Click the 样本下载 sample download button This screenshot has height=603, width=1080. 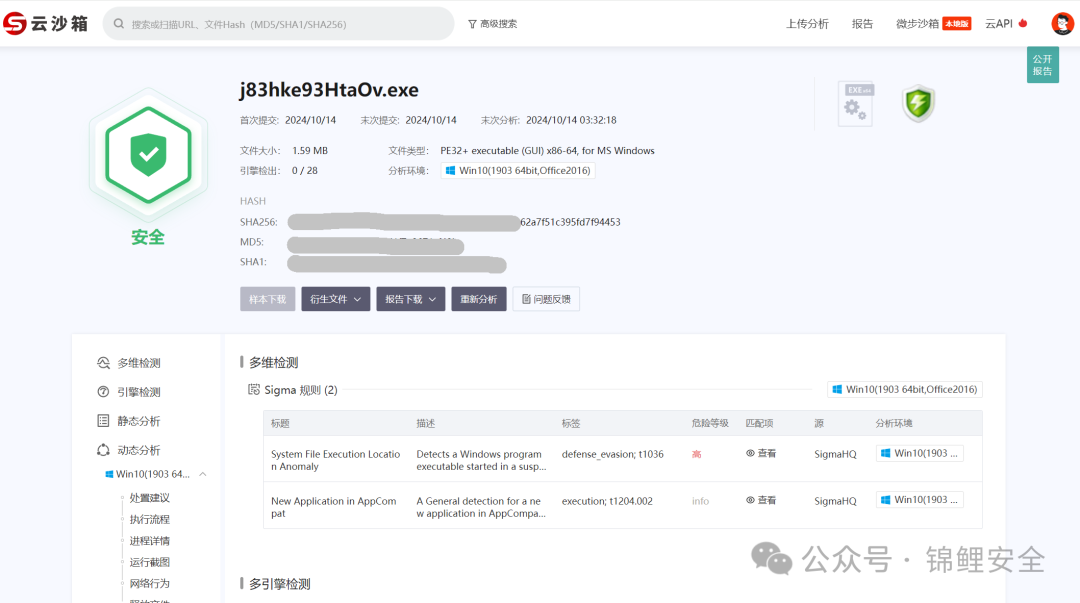[x=267, y=299]
